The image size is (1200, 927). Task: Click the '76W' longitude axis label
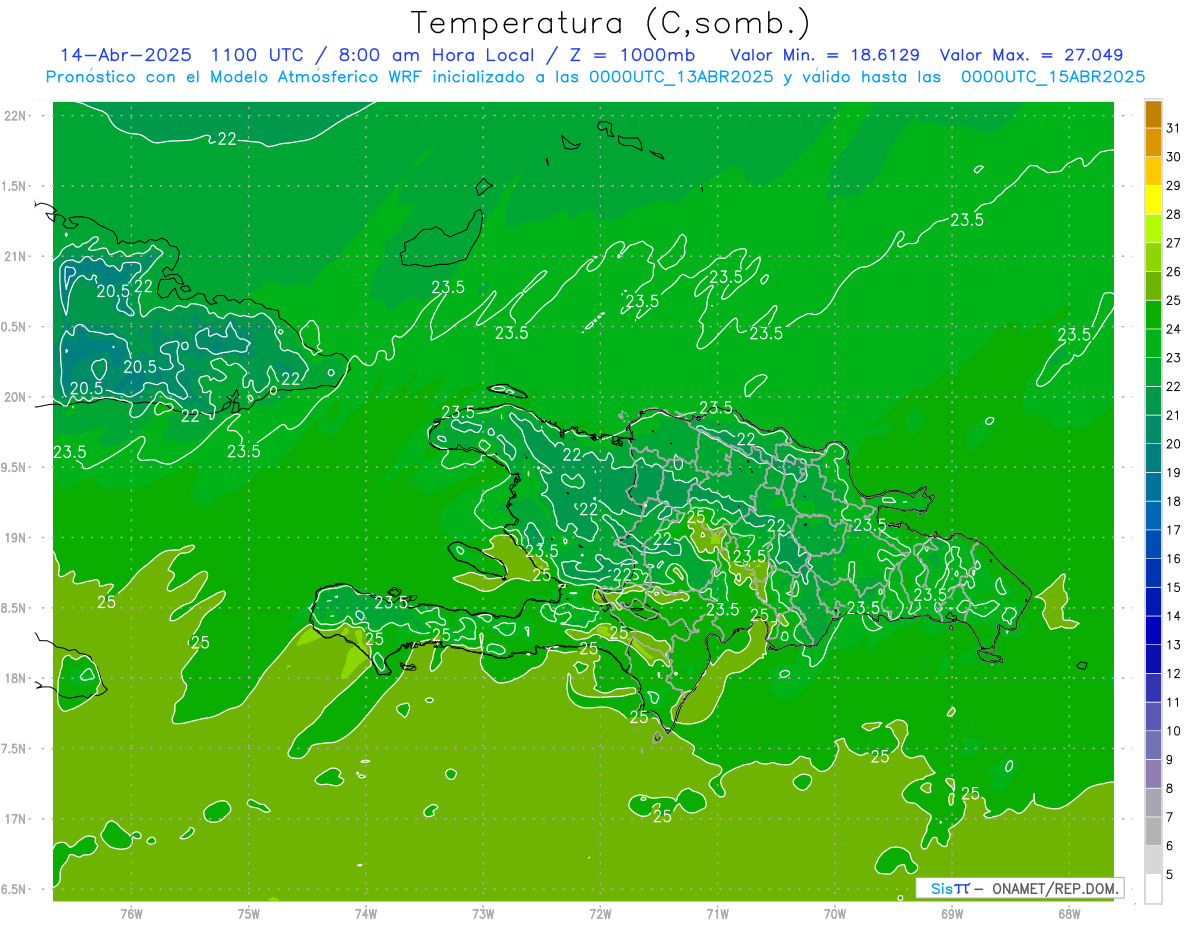131,913
